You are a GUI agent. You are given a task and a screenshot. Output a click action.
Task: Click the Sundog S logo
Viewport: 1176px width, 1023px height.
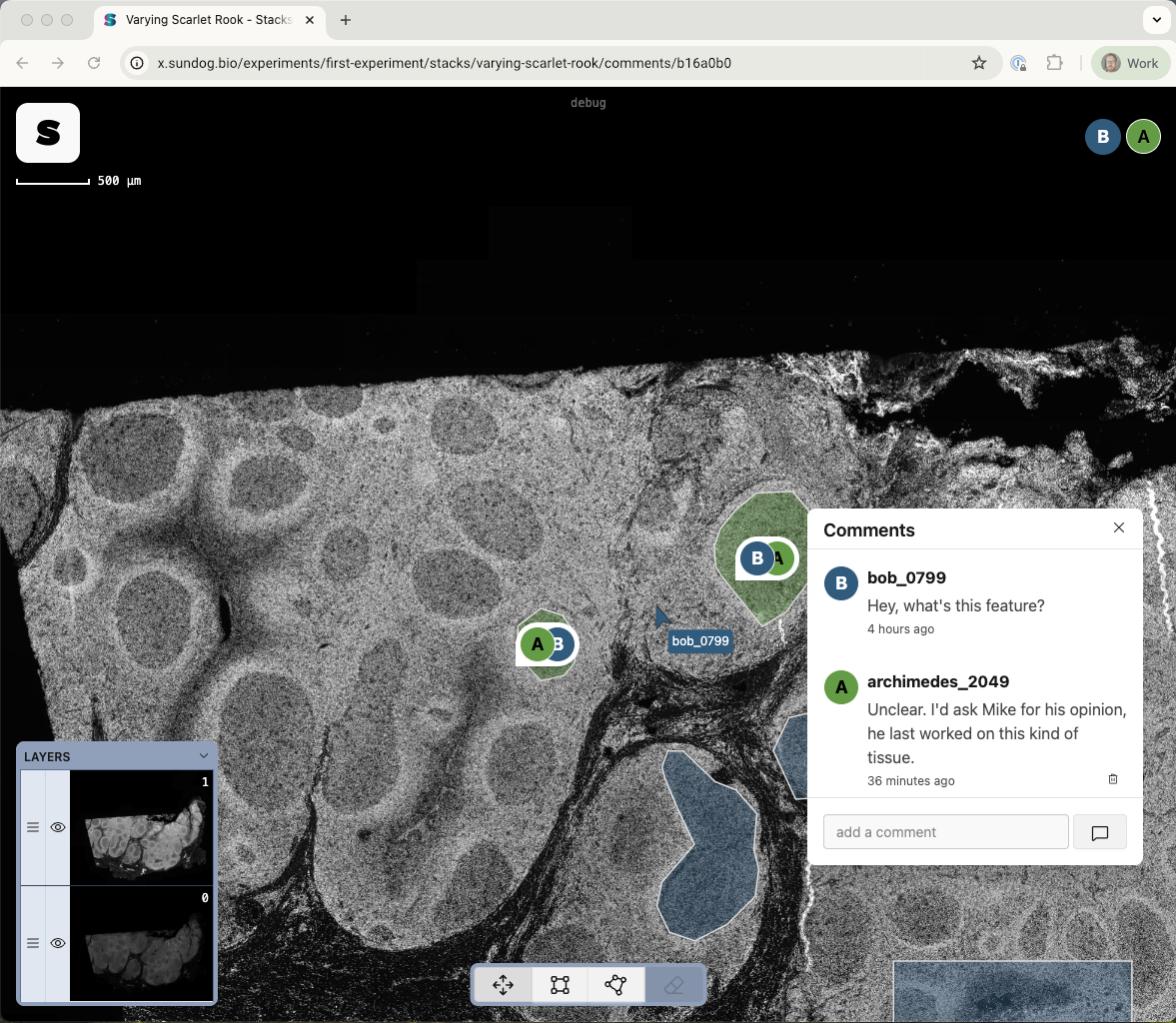[48, 133]
